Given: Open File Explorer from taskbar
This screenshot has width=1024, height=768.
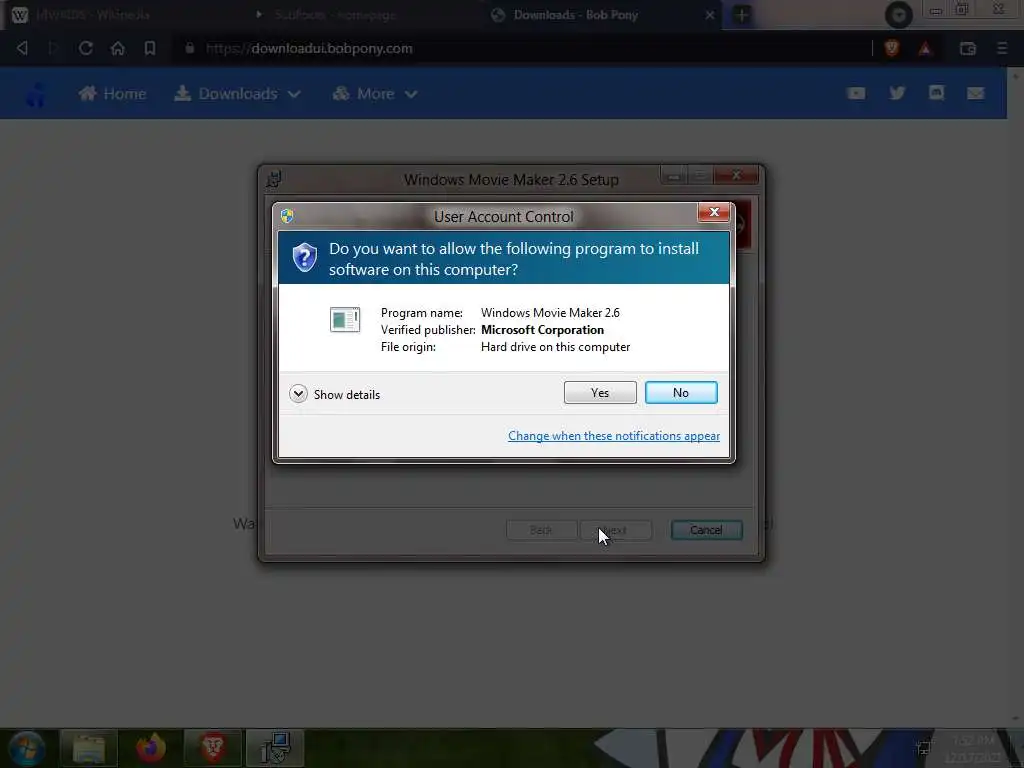Looking at the screenshot, I should [x=89, y=748].
